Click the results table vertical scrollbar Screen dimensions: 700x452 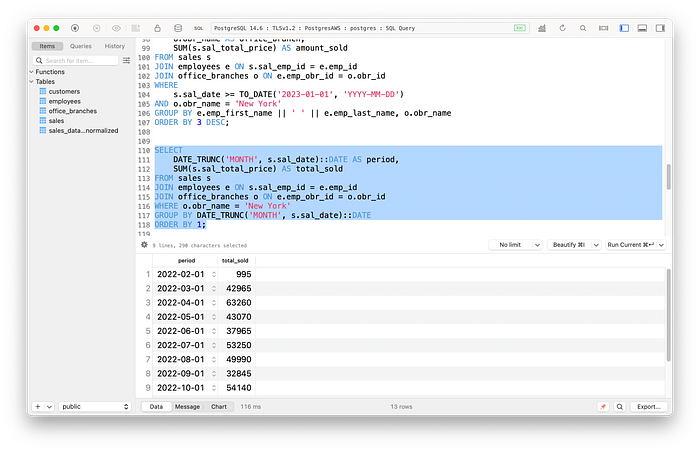pyautogui.click(x=668, y=315)
